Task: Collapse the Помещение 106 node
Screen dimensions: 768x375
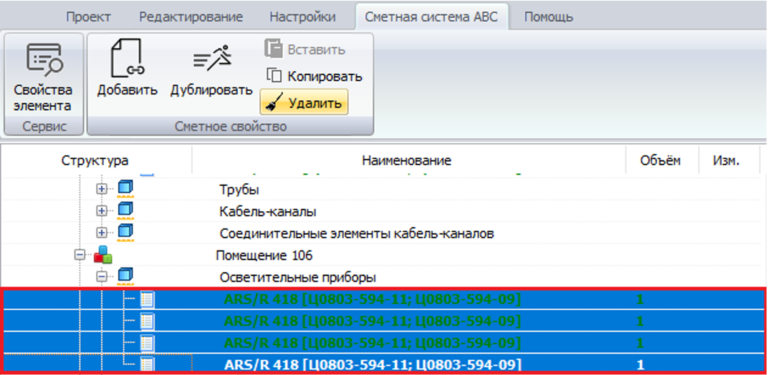Action: [80, 255]
